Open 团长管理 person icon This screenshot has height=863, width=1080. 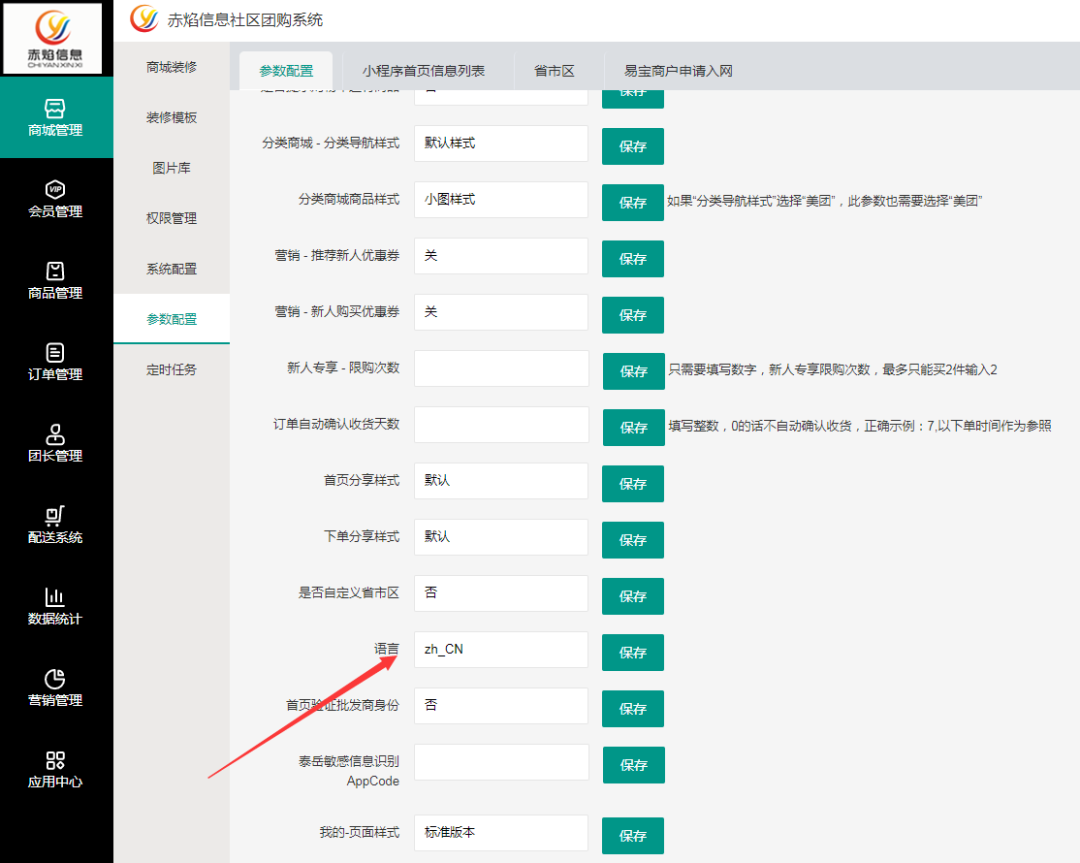(x=56, y=434)
